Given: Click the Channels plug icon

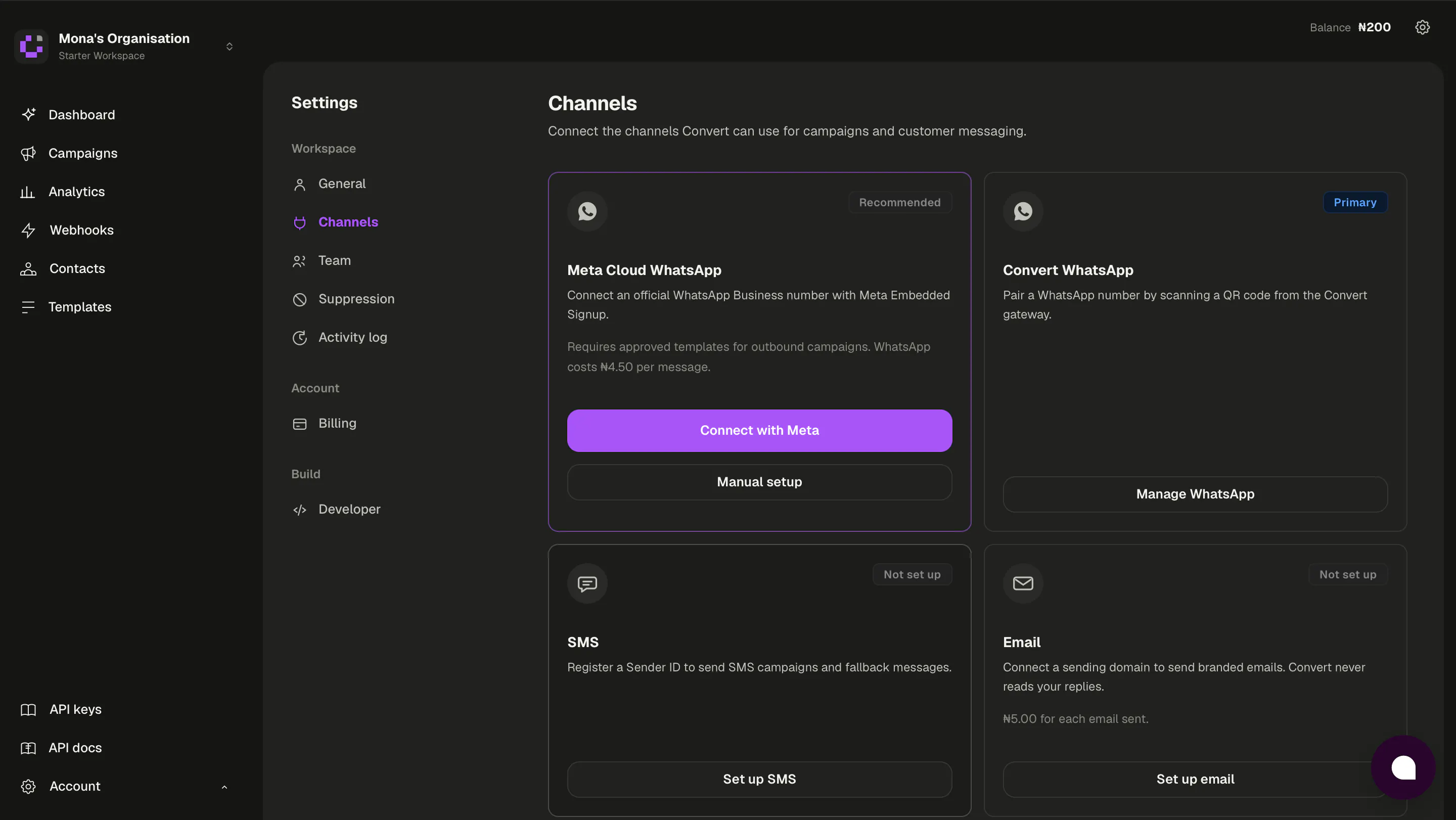Looking at the screenshot, I should pos(300,222).
